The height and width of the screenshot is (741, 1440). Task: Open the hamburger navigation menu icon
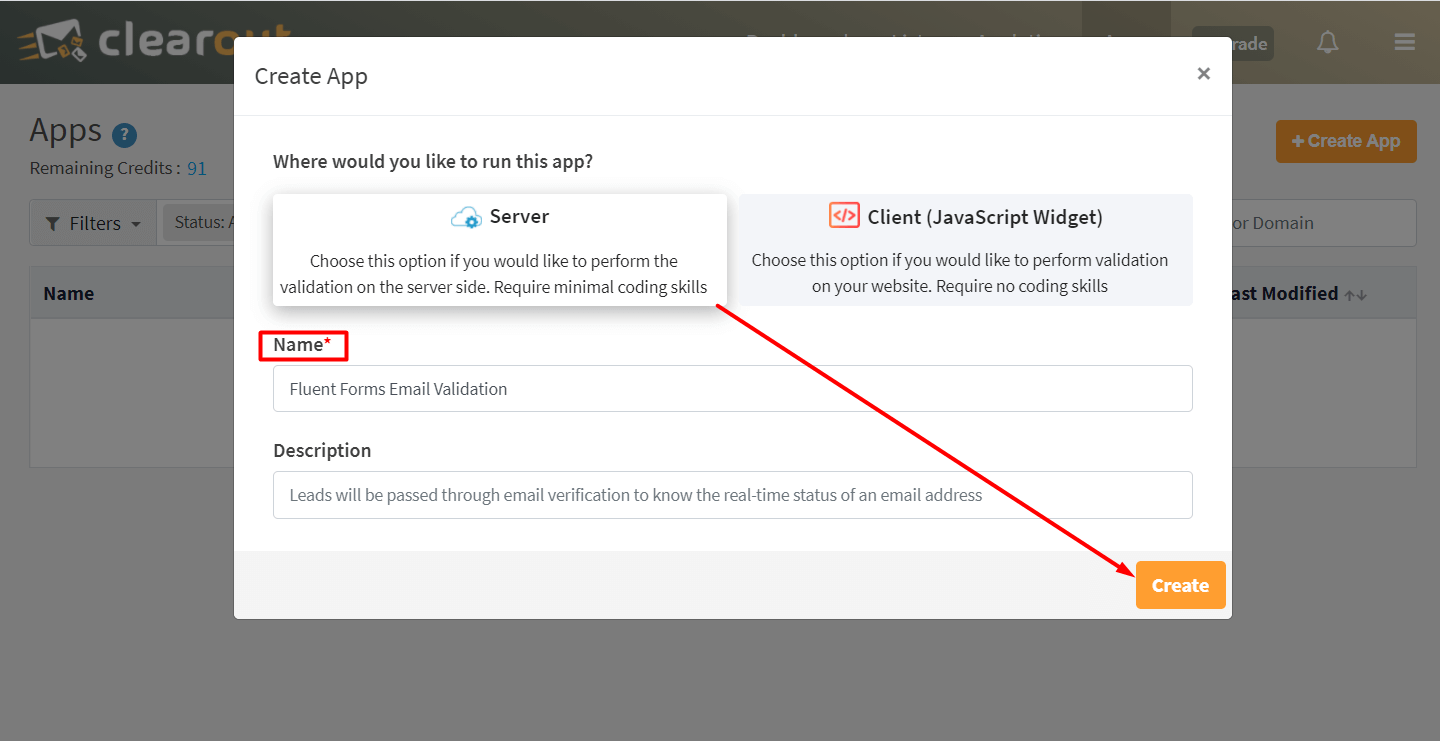1404,42
